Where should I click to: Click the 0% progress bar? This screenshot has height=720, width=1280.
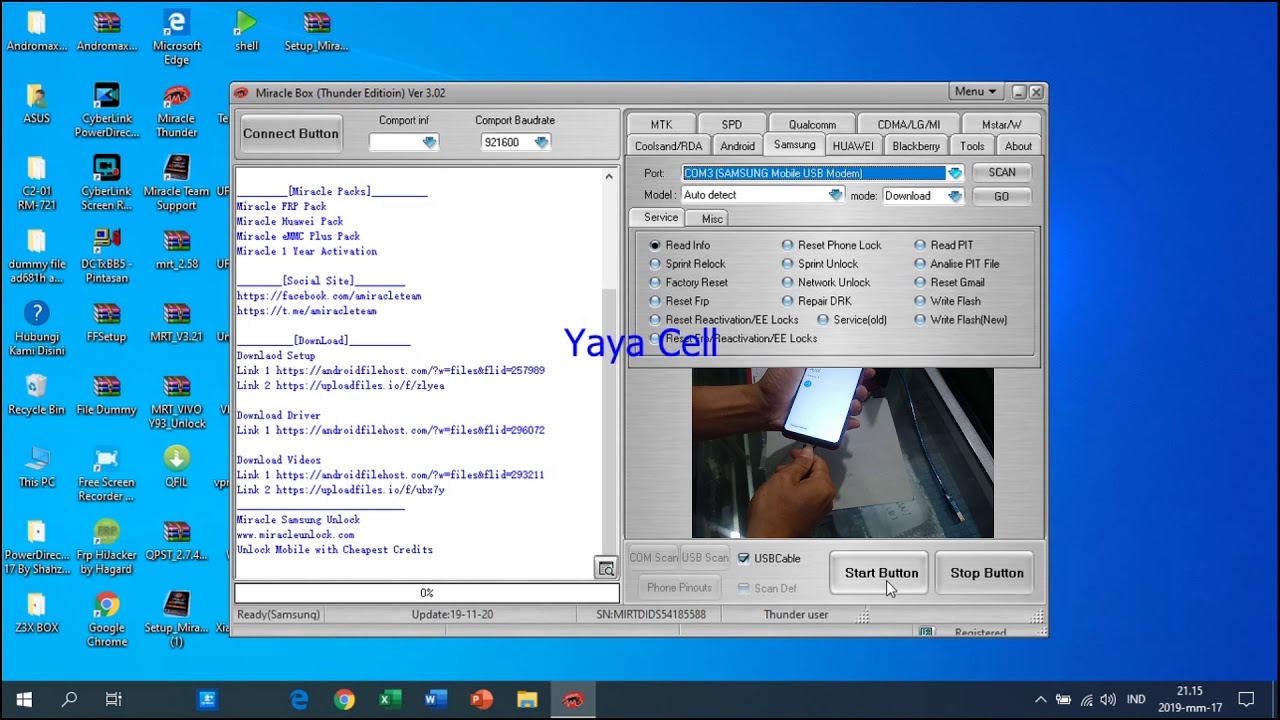click(427, 593)
